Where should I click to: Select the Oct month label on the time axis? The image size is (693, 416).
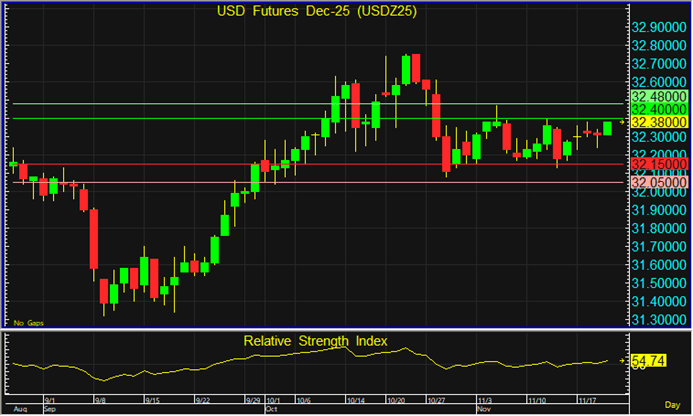[x=271, y=409]
